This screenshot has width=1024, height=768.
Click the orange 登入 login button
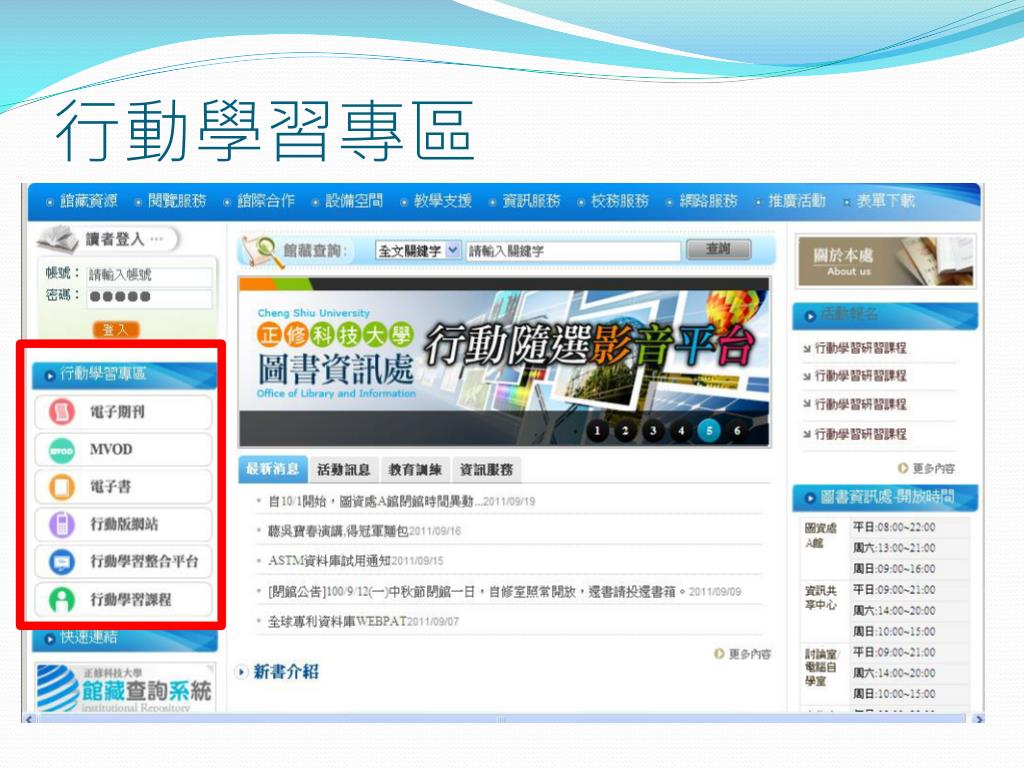[116, 330]
